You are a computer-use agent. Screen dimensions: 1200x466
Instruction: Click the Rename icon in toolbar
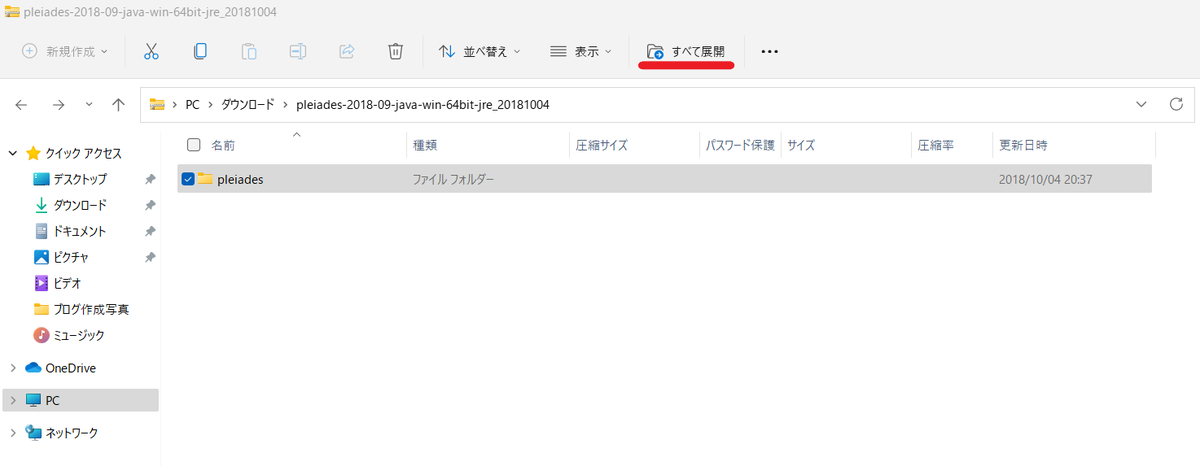point(298,51)
